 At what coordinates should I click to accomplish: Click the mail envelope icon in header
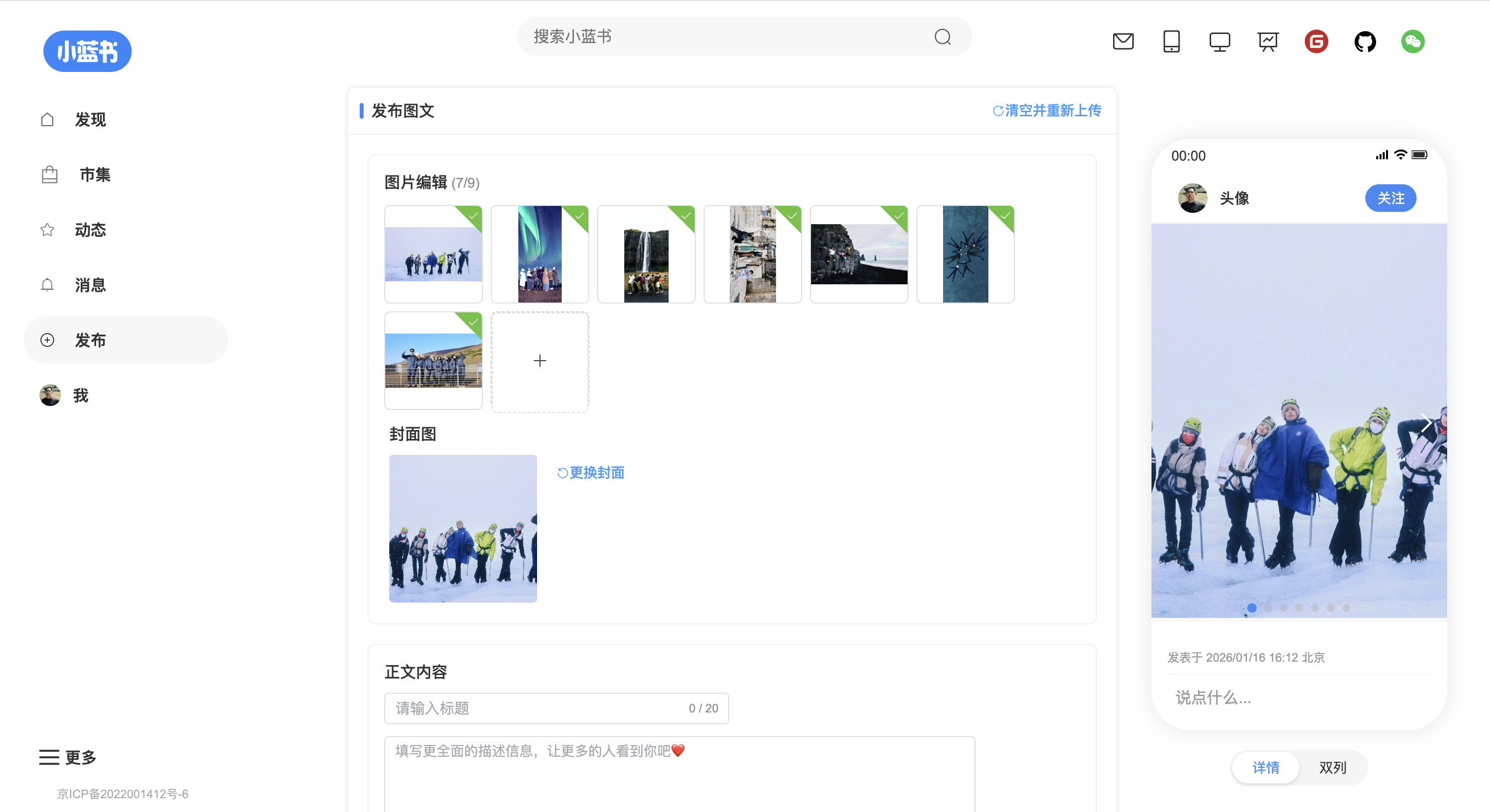coord(1123,42)
